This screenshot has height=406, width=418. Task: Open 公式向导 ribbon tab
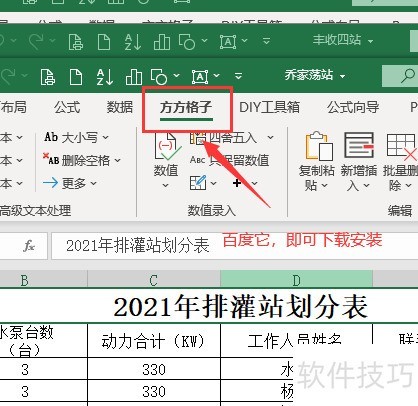tap(353, 107)
